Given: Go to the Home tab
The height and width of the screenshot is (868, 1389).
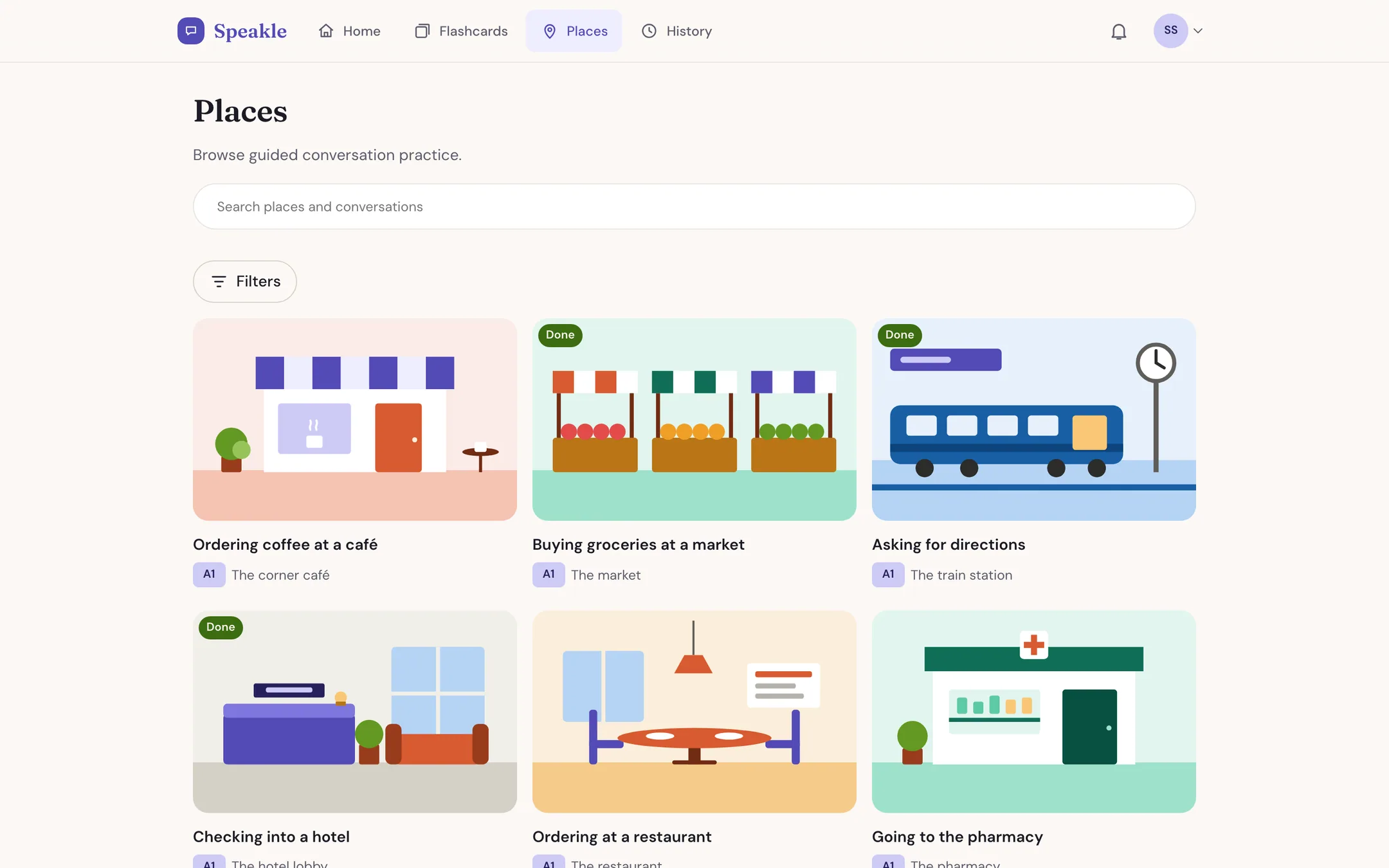Looking at the screenshot, I should point(350,31).
